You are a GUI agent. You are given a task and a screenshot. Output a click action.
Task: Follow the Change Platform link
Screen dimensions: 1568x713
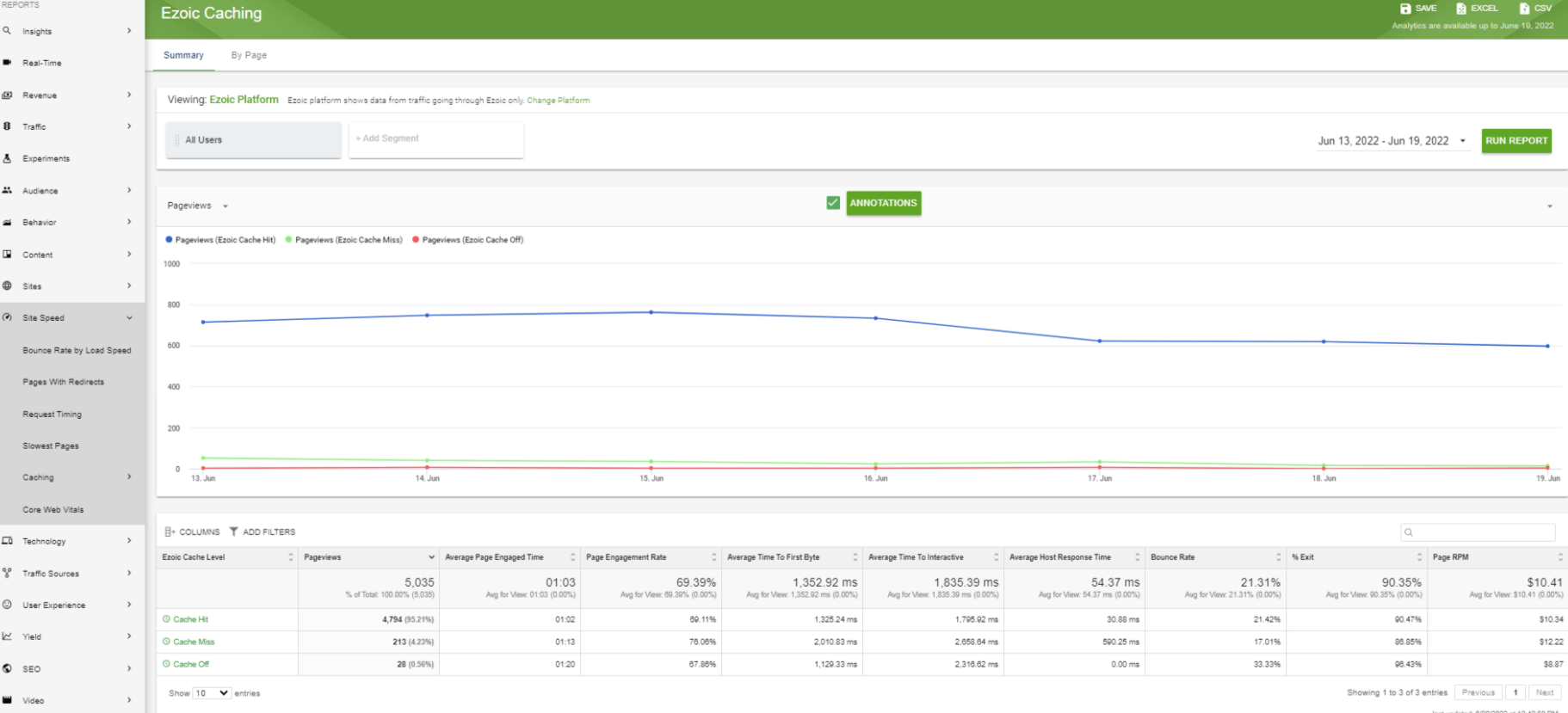coord(558,101)
